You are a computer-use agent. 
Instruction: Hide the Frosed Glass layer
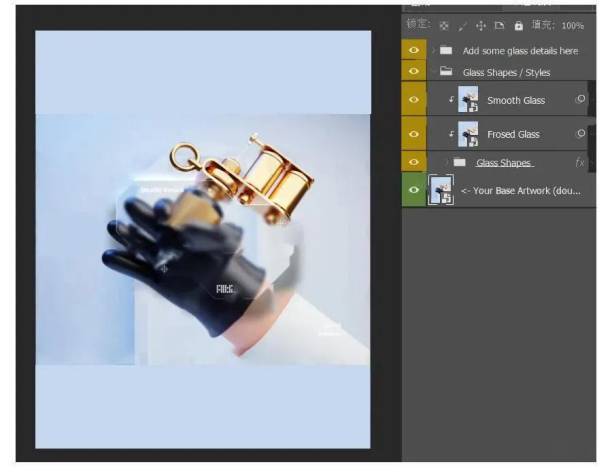(x=413, y=133)
